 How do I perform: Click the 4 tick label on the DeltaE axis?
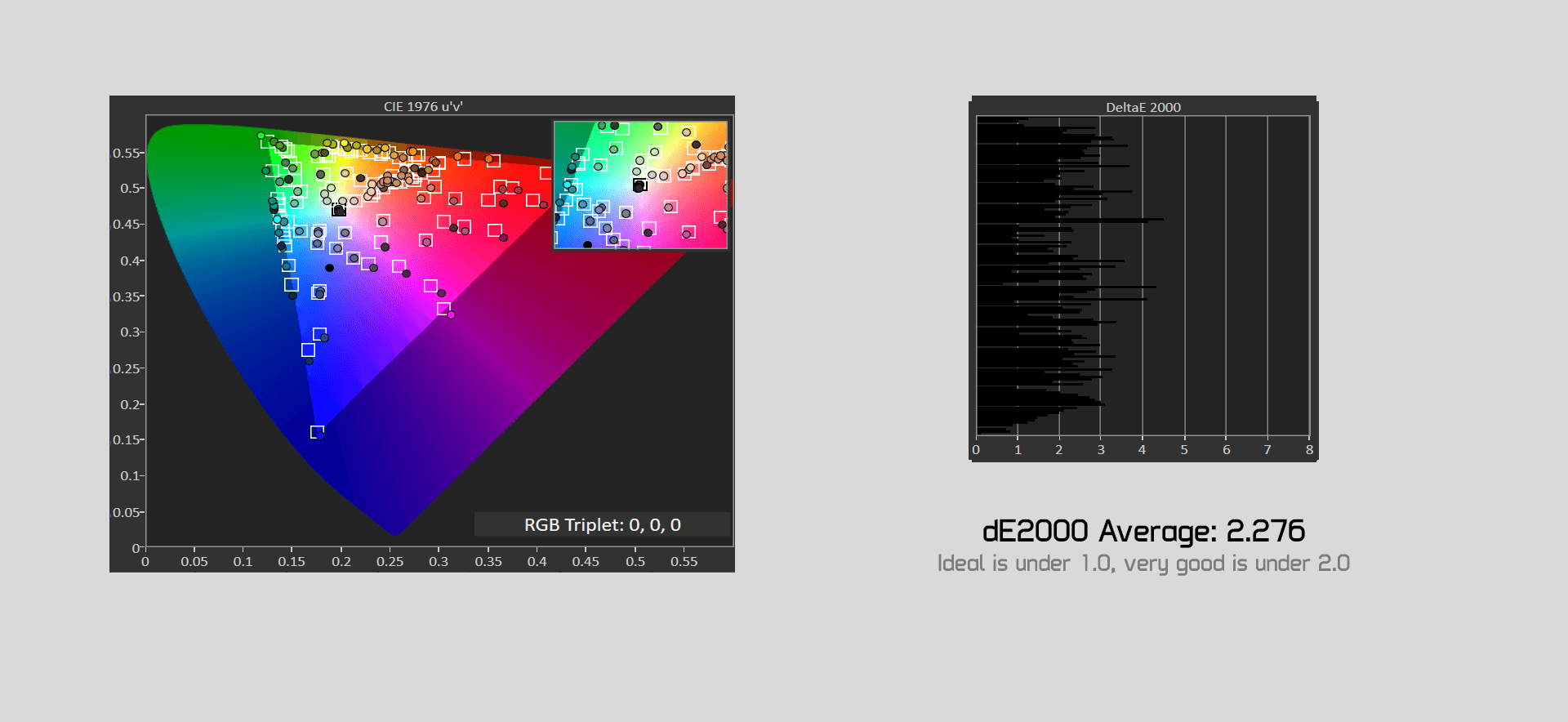1142,450
